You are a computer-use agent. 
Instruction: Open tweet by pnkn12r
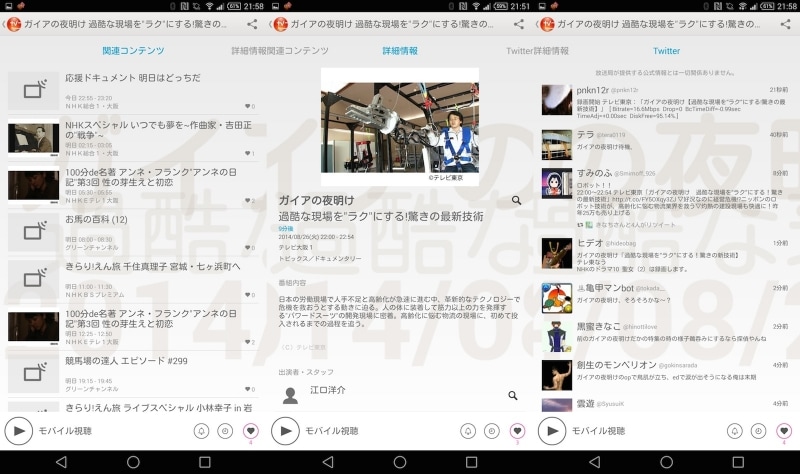point(665,102)
